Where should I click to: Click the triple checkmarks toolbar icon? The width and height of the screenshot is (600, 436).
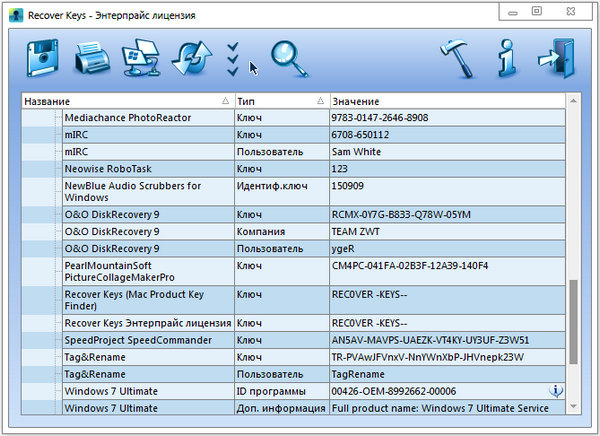click(x=233, y=60)
